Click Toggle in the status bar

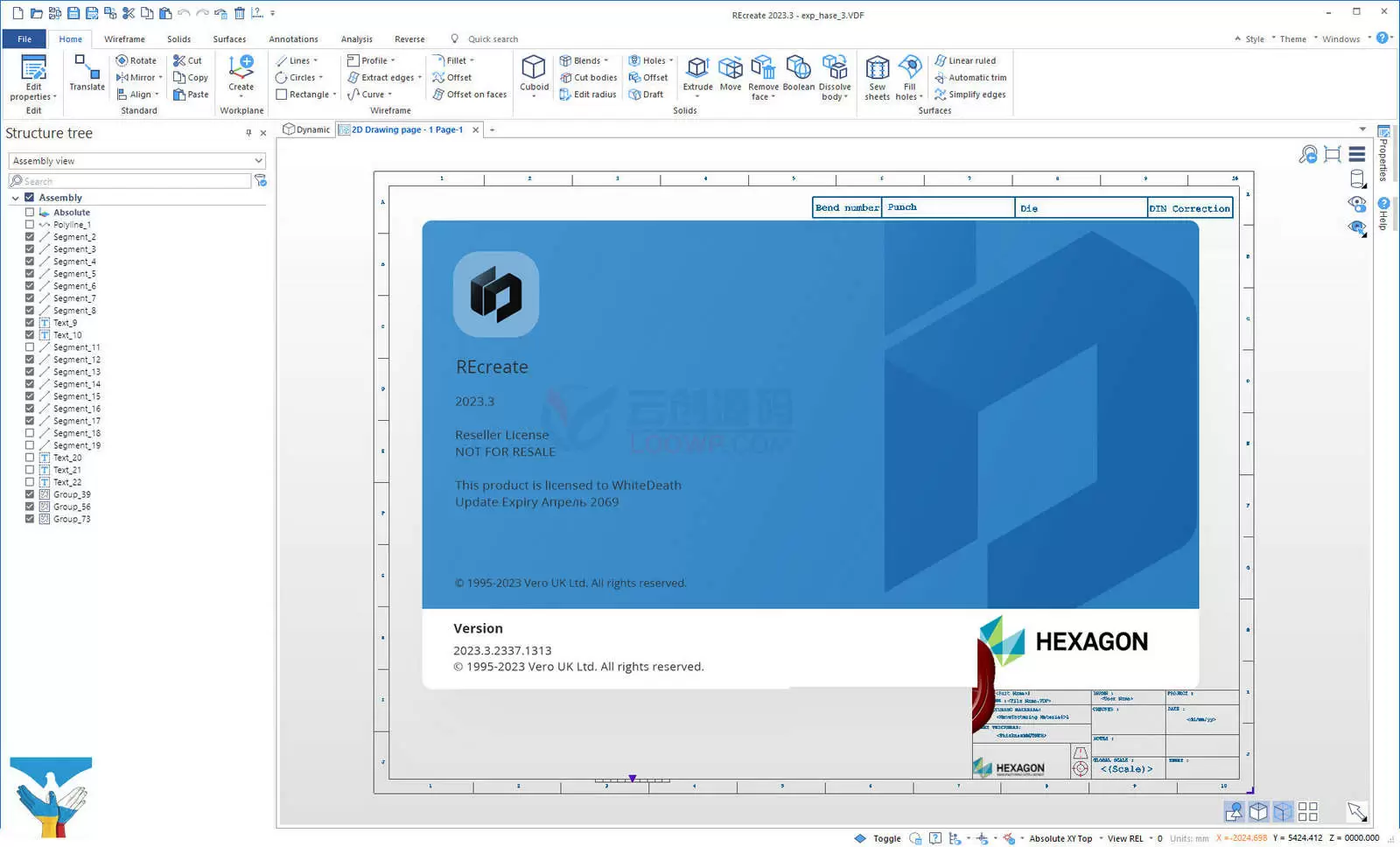(886, 838)
